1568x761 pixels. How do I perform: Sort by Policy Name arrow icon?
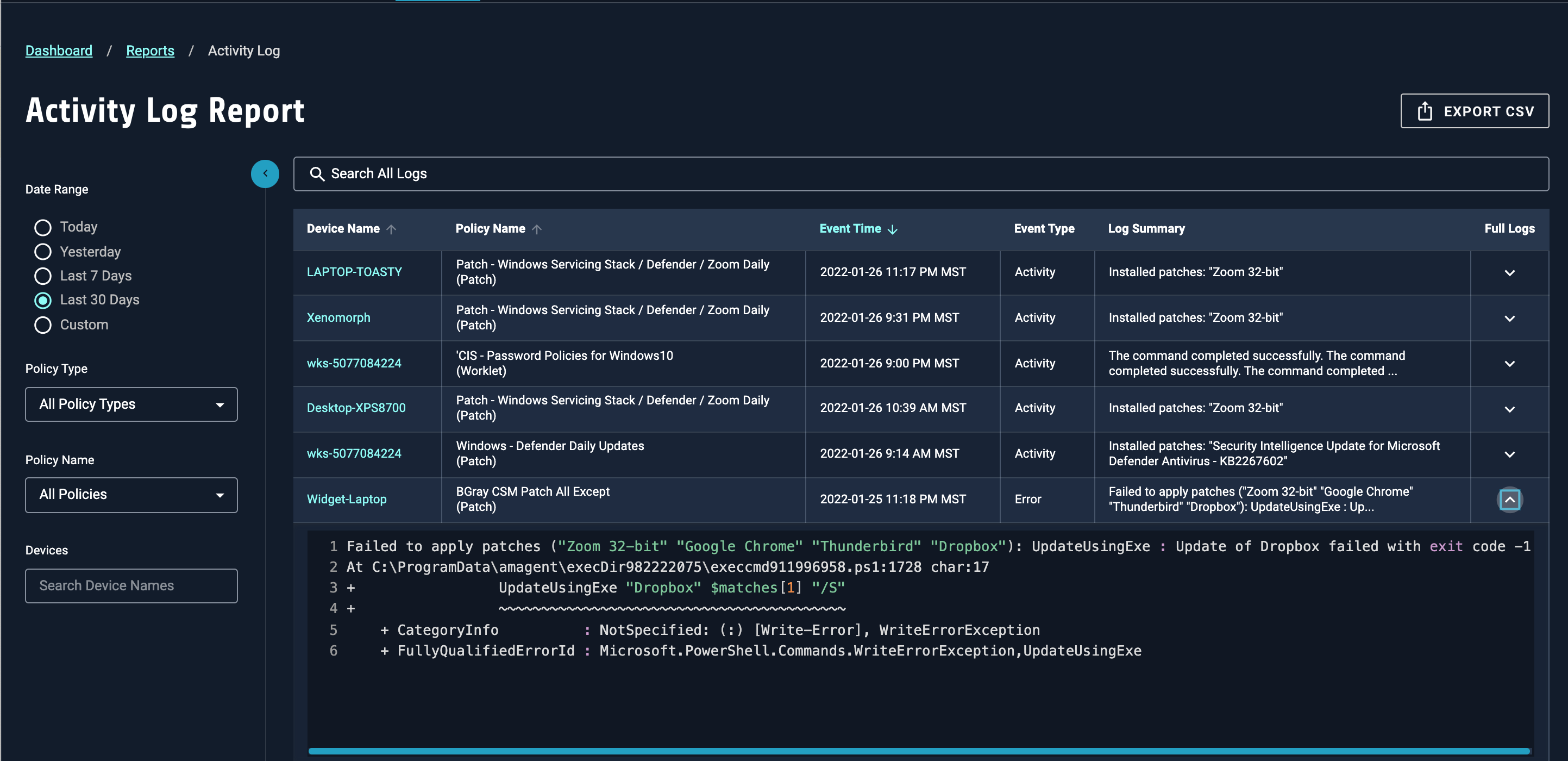537,229
